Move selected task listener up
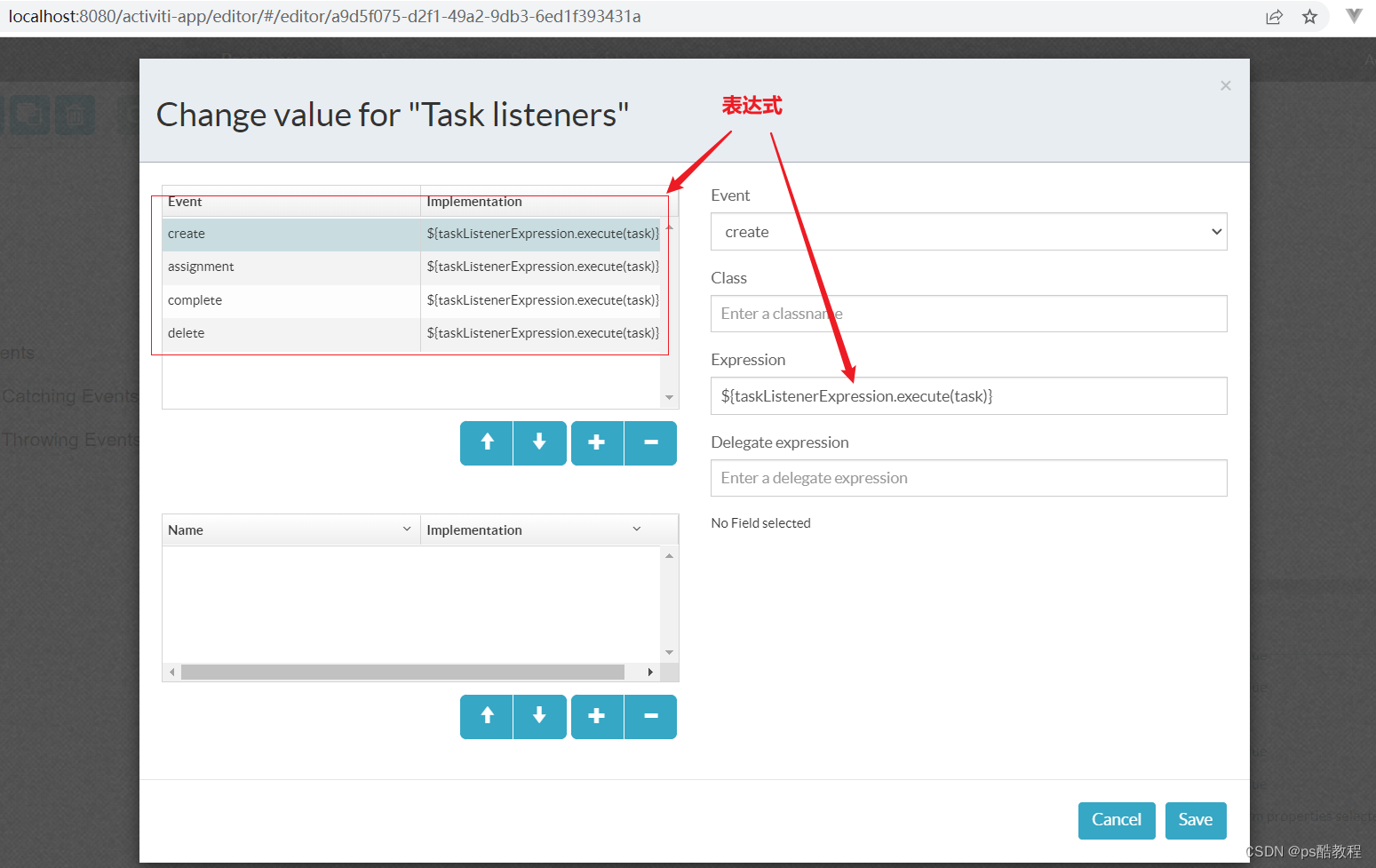Viewport: 1376px width, 868px height. click(487, 442)
